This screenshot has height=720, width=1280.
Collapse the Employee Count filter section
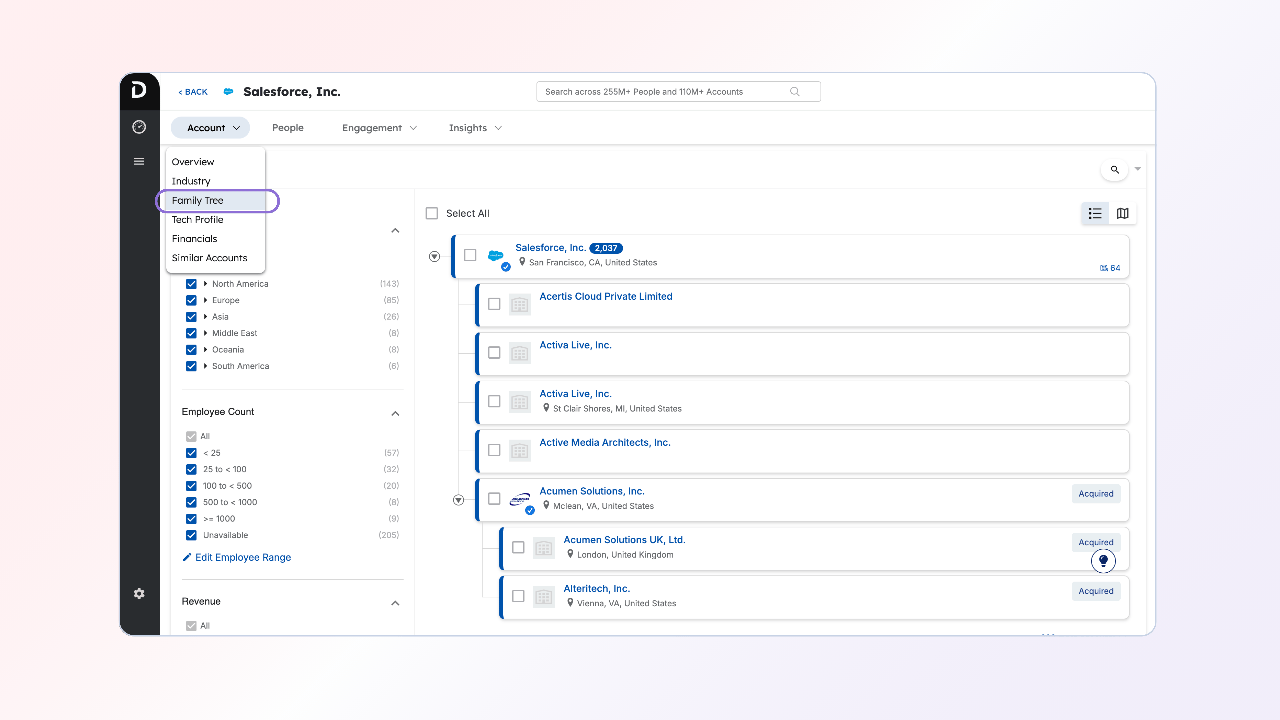[395, 413]
